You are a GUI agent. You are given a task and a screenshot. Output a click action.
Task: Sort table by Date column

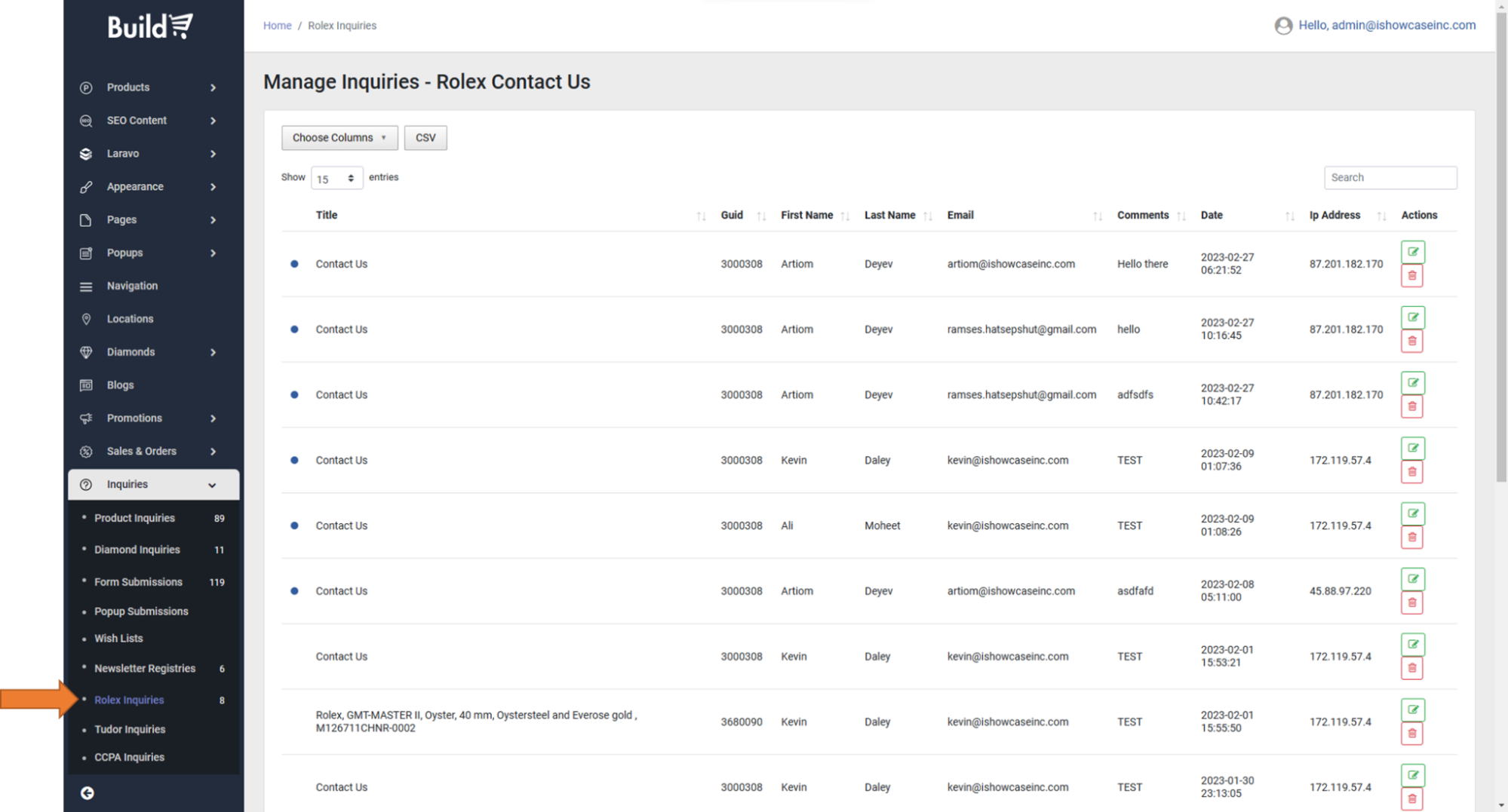[x=1212, y=216]
